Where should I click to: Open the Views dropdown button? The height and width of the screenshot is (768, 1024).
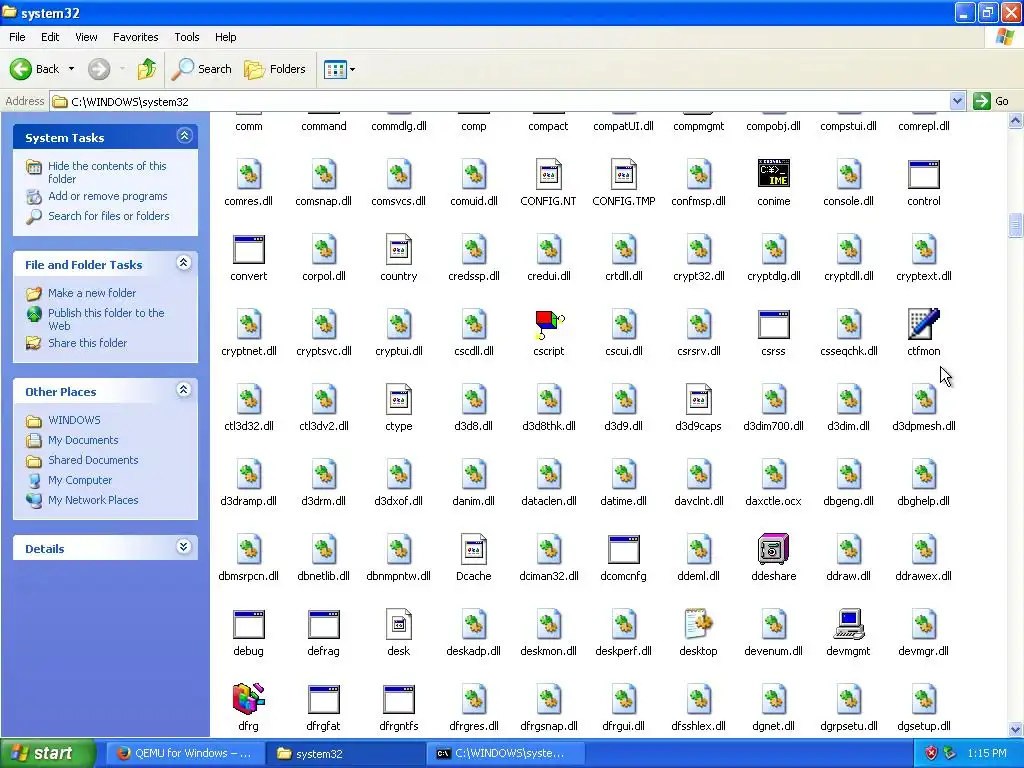(340, 69)
